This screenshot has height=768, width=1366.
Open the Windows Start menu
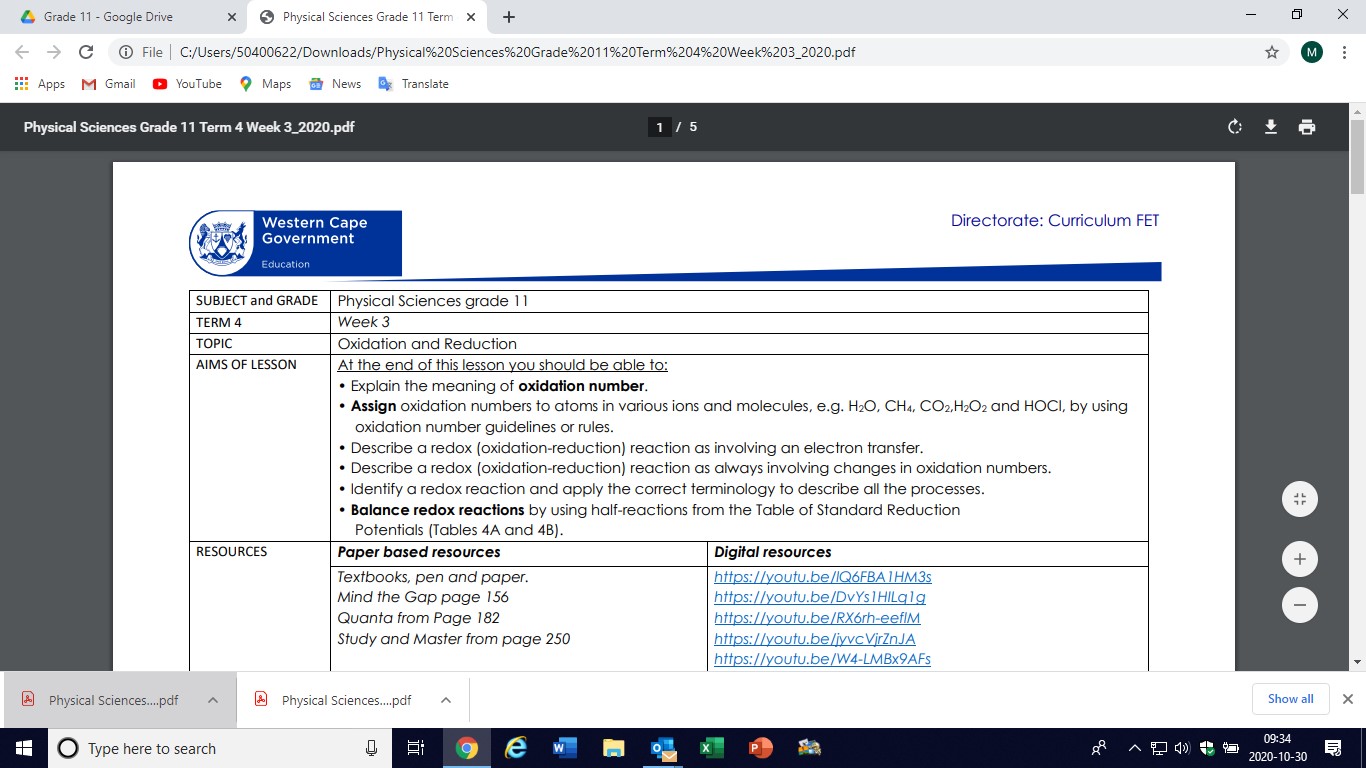pos(24,748)
